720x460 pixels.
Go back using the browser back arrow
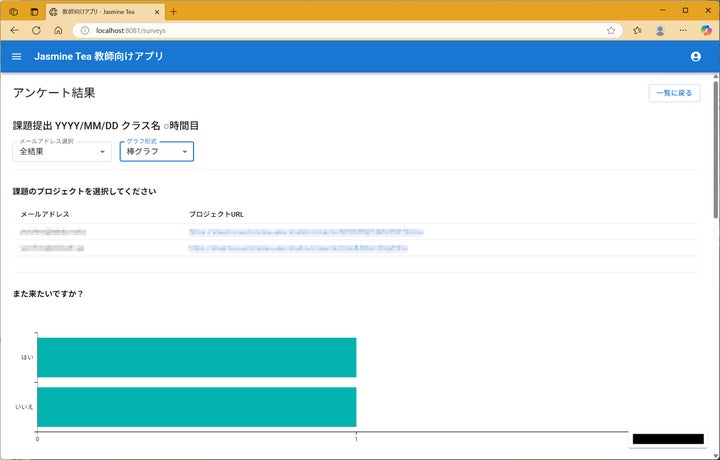click(x=15, y=30)
